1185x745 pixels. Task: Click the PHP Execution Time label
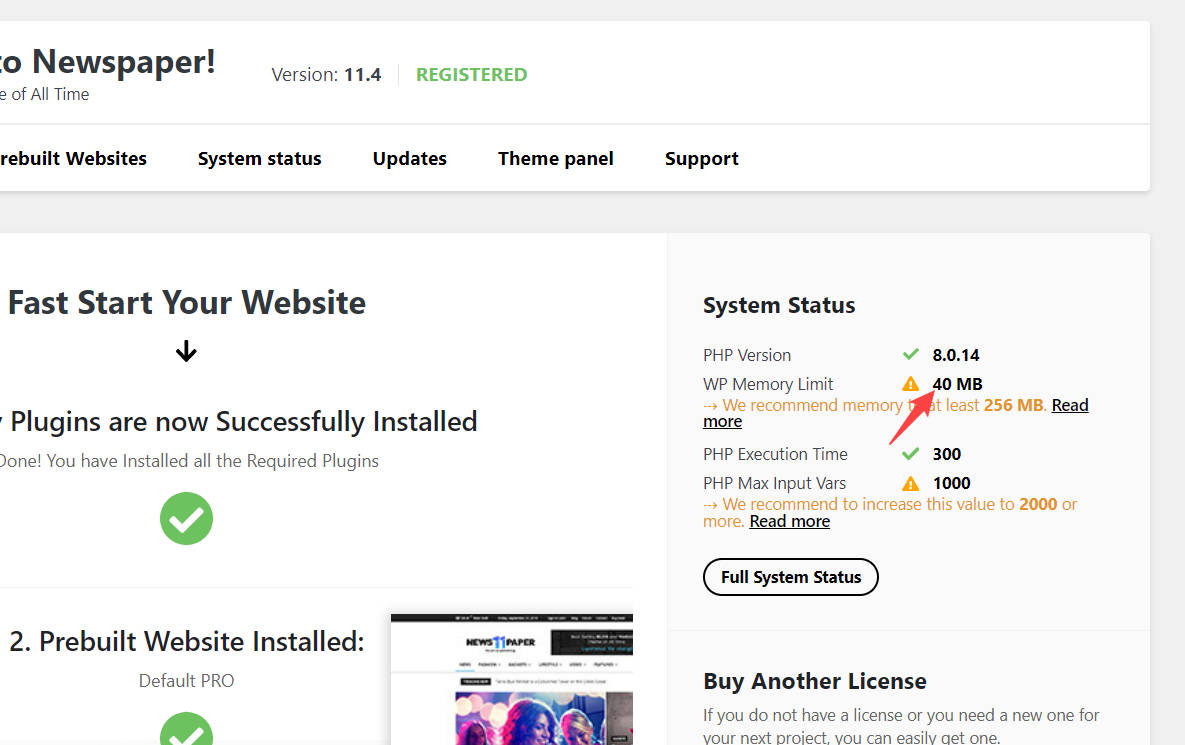pyautogui.click(x=775, y=454)
